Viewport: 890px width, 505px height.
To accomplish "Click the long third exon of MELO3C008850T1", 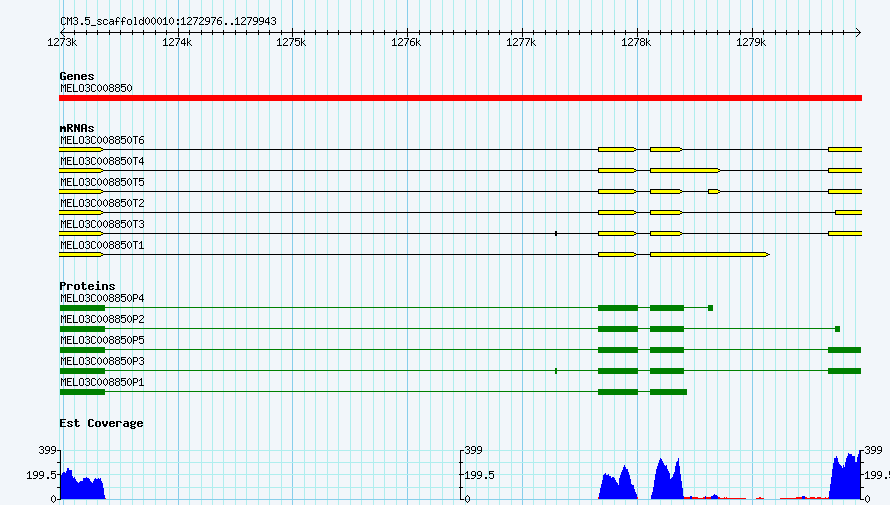I will click(710, 255).
